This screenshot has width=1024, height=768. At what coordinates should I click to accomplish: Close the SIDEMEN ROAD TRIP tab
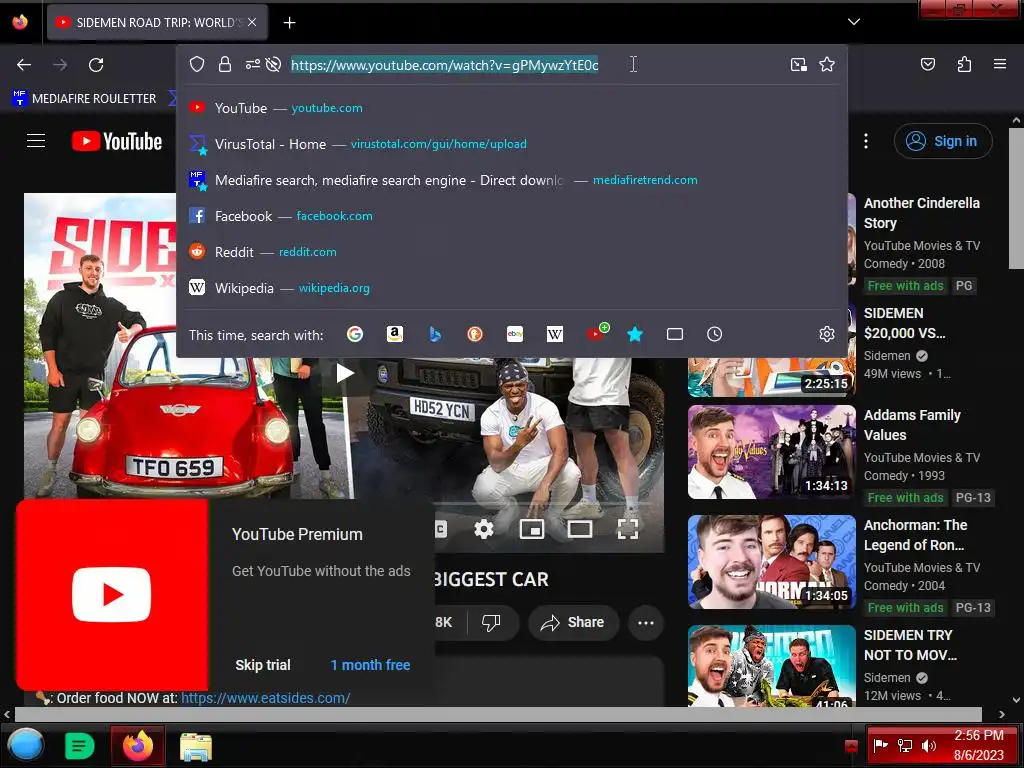tap(252, 22)
